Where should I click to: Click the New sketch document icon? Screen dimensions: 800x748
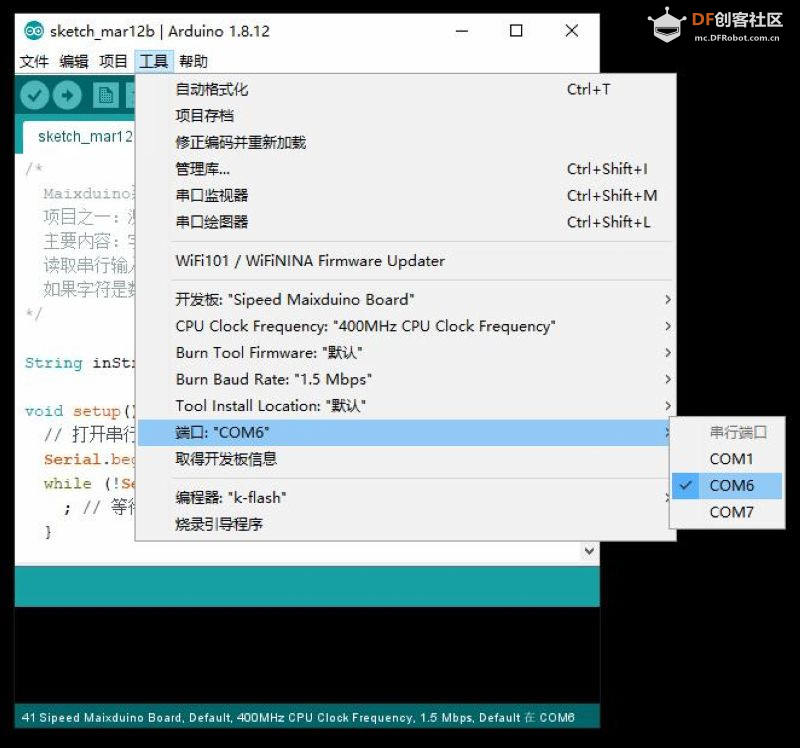[106, 95]
